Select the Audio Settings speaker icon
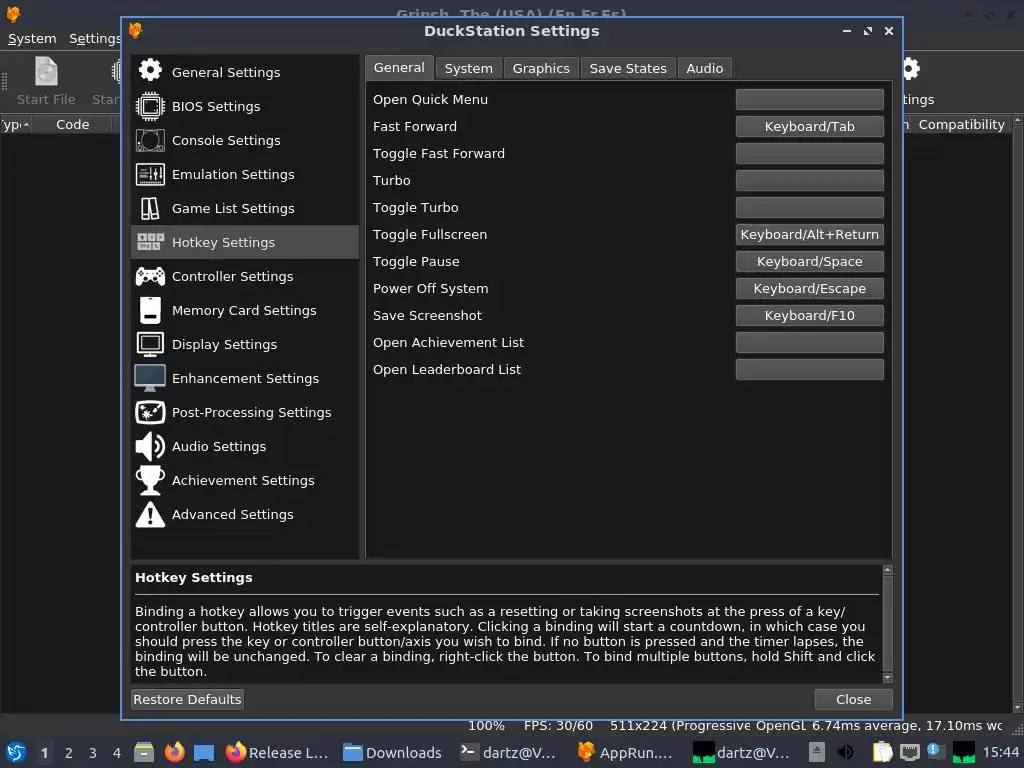The image size is (1024, 768). pos(150,446)
